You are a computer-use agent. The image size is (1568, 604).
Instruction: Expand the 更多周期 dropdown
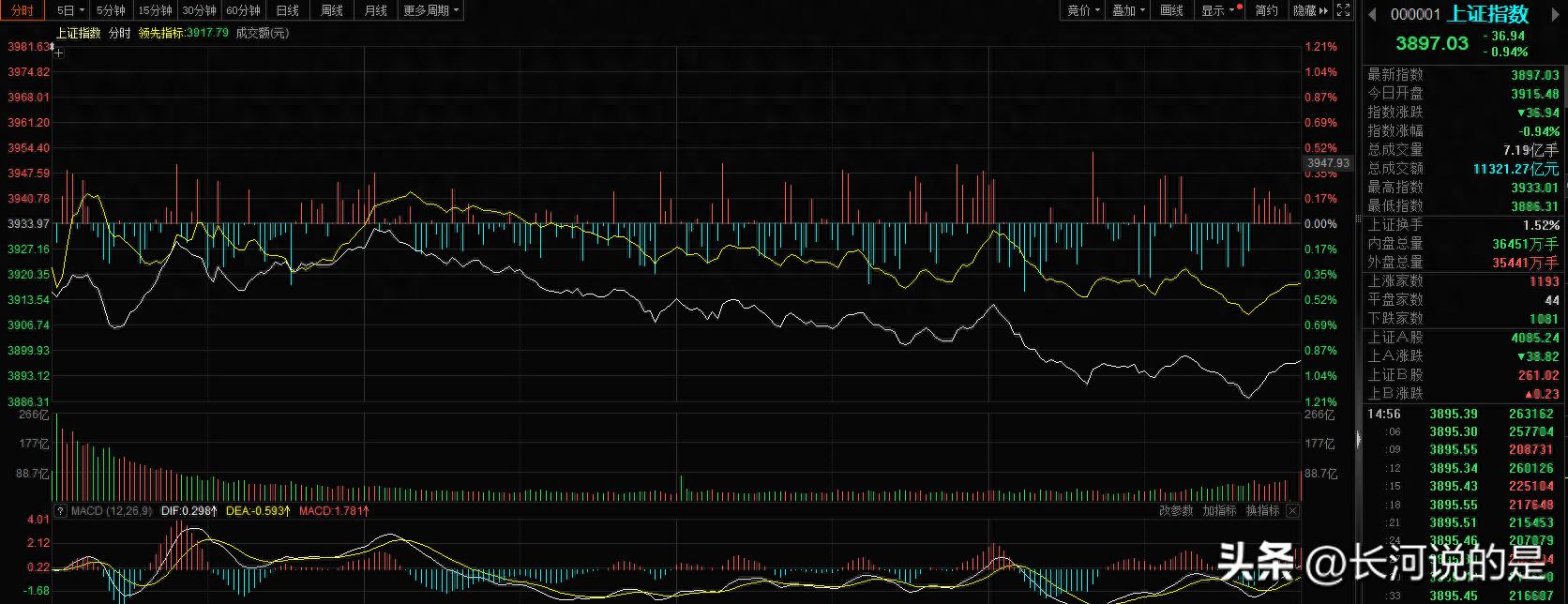(430, 10)
